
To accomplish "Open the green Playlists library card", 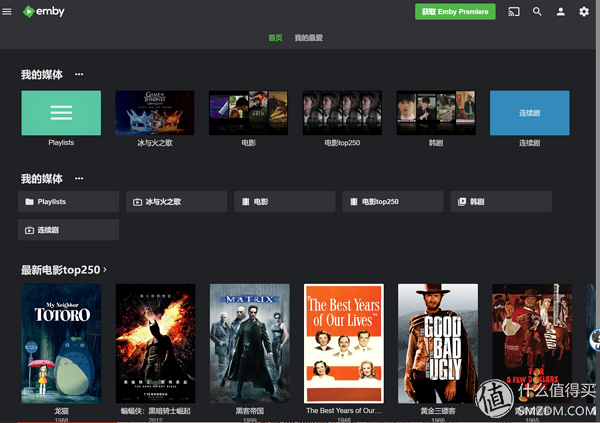I will 61,113.
